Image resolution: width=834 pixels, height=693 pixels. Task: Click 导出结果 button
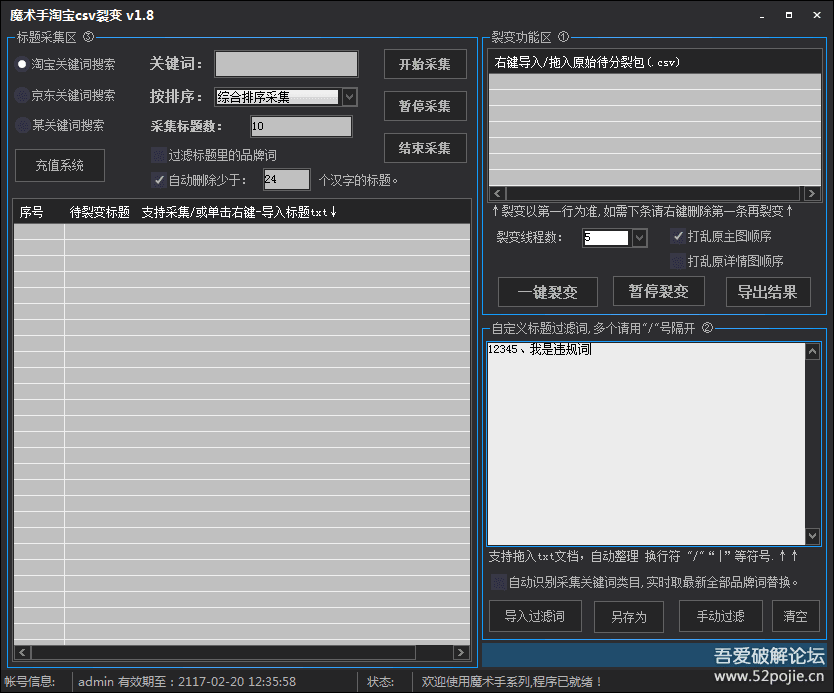(768, 292)
